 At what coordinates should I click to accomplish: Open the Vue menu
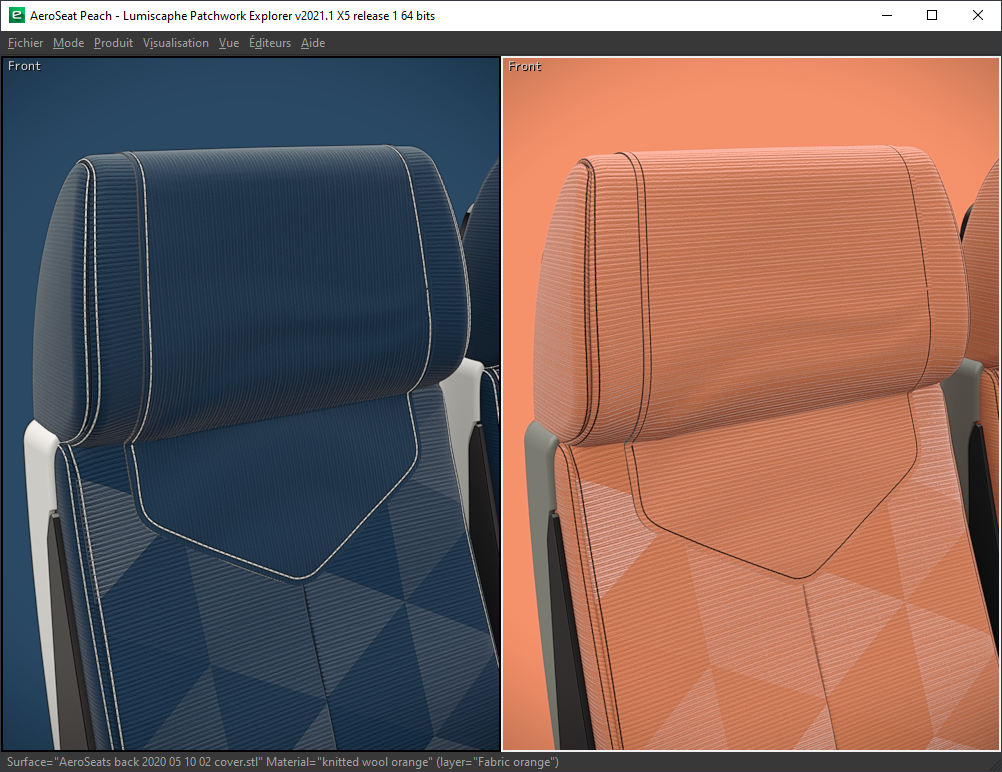228,43
